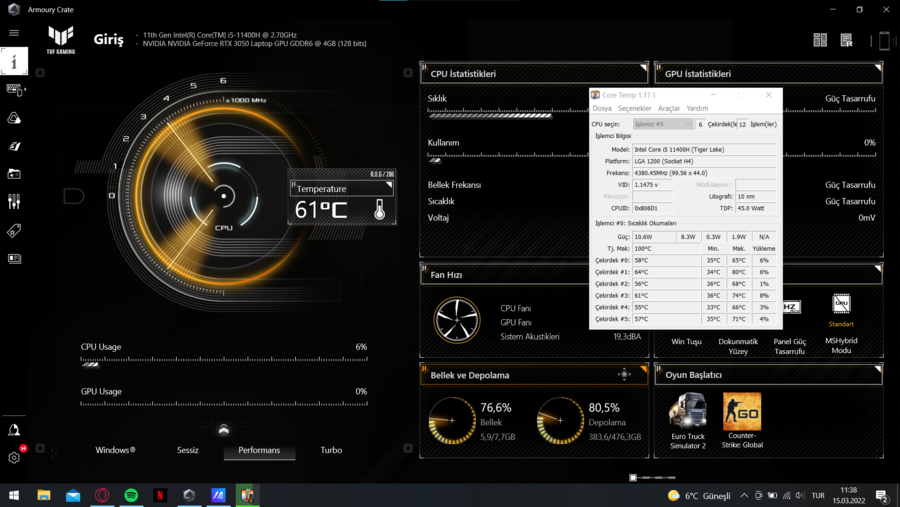Open the GameVisual slash sidebar icon
900x507 pixels.
click(14, 146)
